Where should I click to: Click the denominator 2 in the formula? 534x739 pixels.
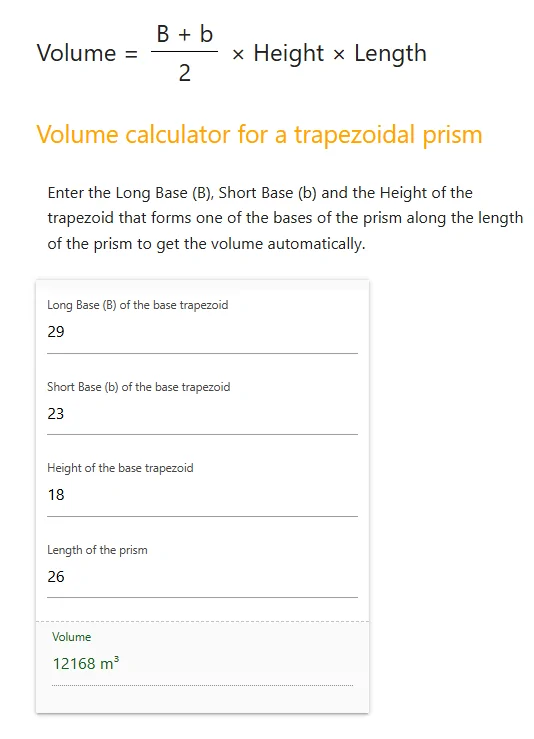pyautogui.click(x=185, y=73)
